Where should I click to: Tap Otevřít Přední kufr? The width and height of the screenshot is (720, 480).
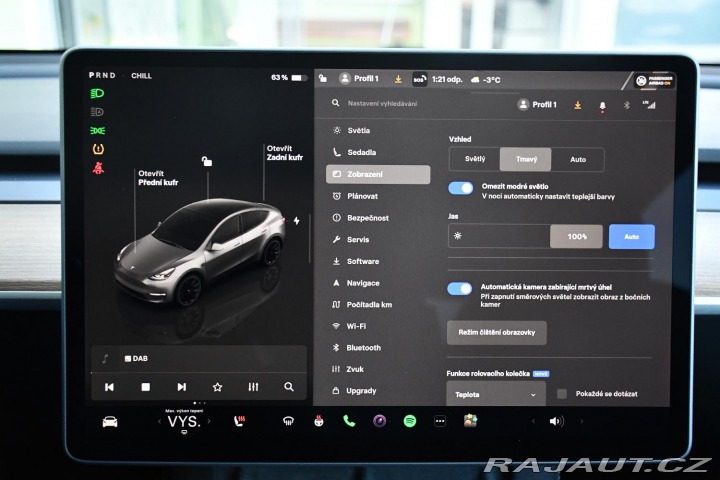click(158, 178)
